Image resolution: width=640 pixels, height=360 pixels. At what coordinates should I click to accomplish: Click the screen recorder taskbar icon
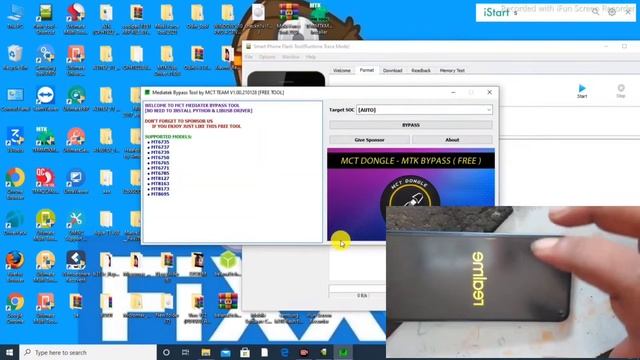click(304, 352)
